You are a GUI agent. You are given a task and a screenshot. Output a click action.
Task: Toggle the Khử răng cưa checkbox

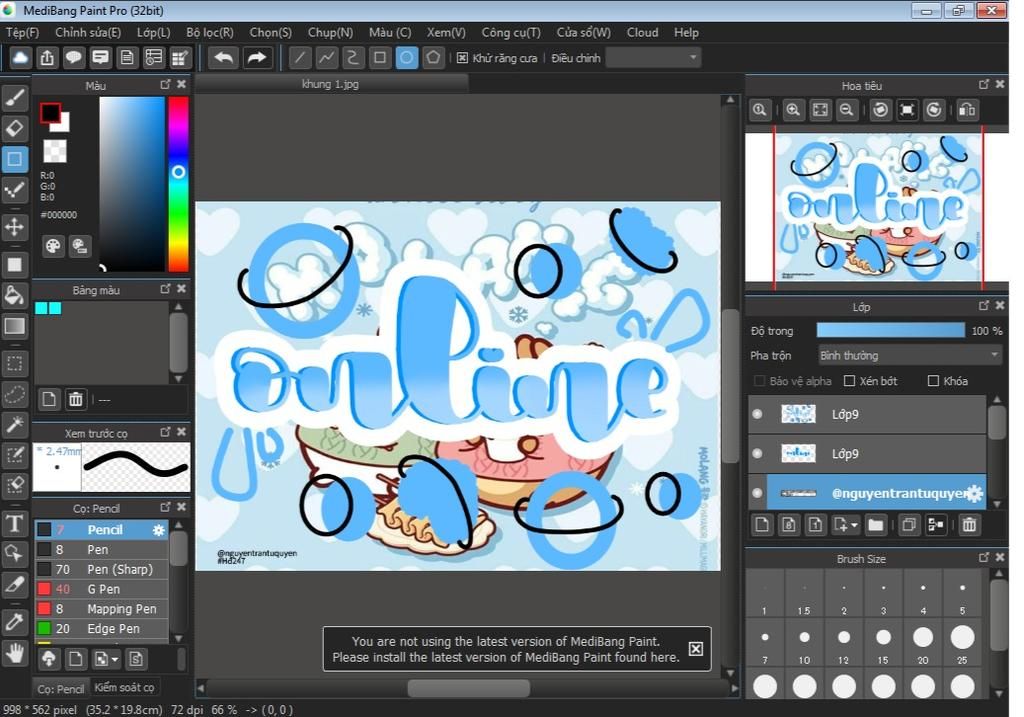pos(462,58)
